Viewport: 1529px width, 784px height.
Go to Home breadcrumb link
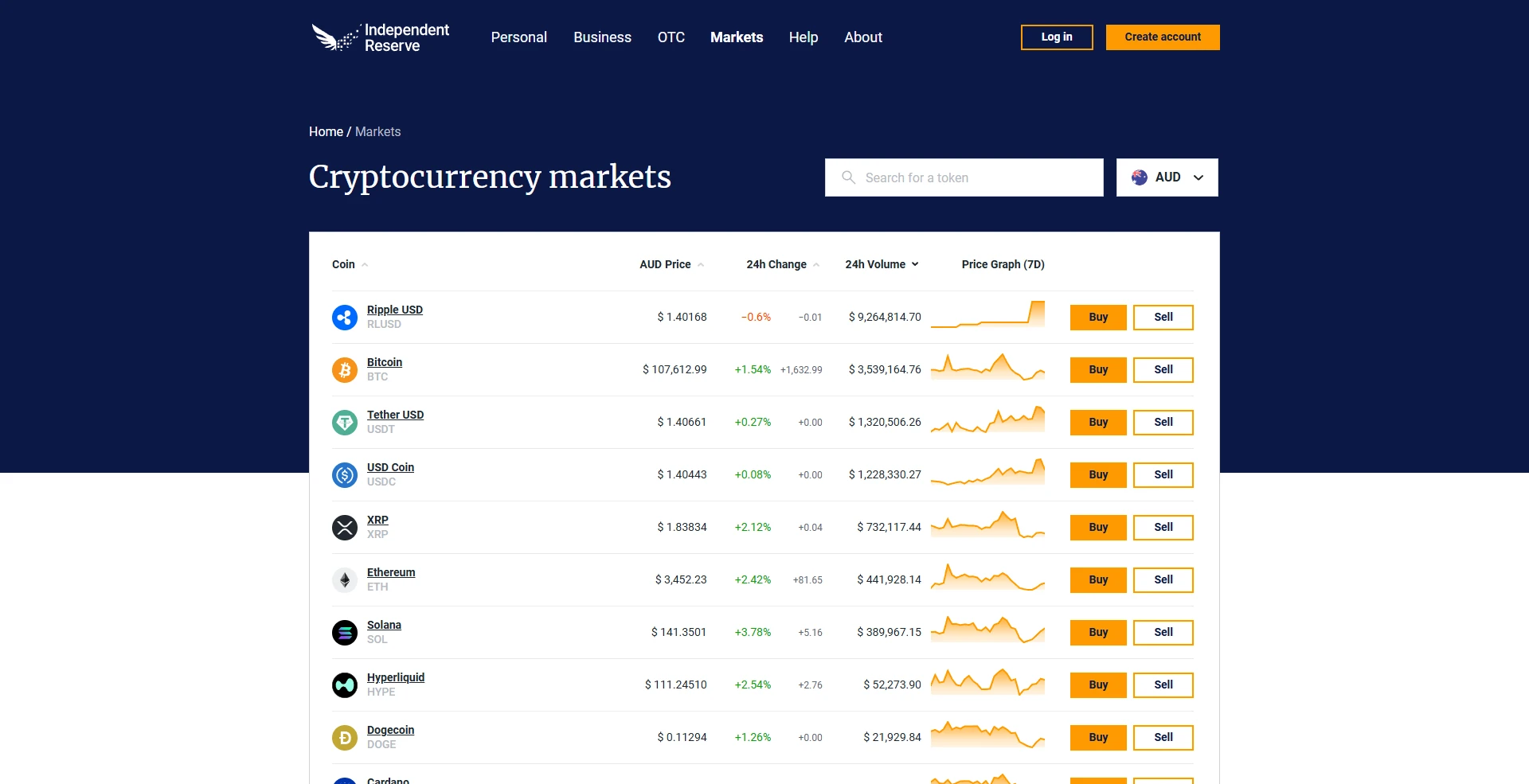326,132
